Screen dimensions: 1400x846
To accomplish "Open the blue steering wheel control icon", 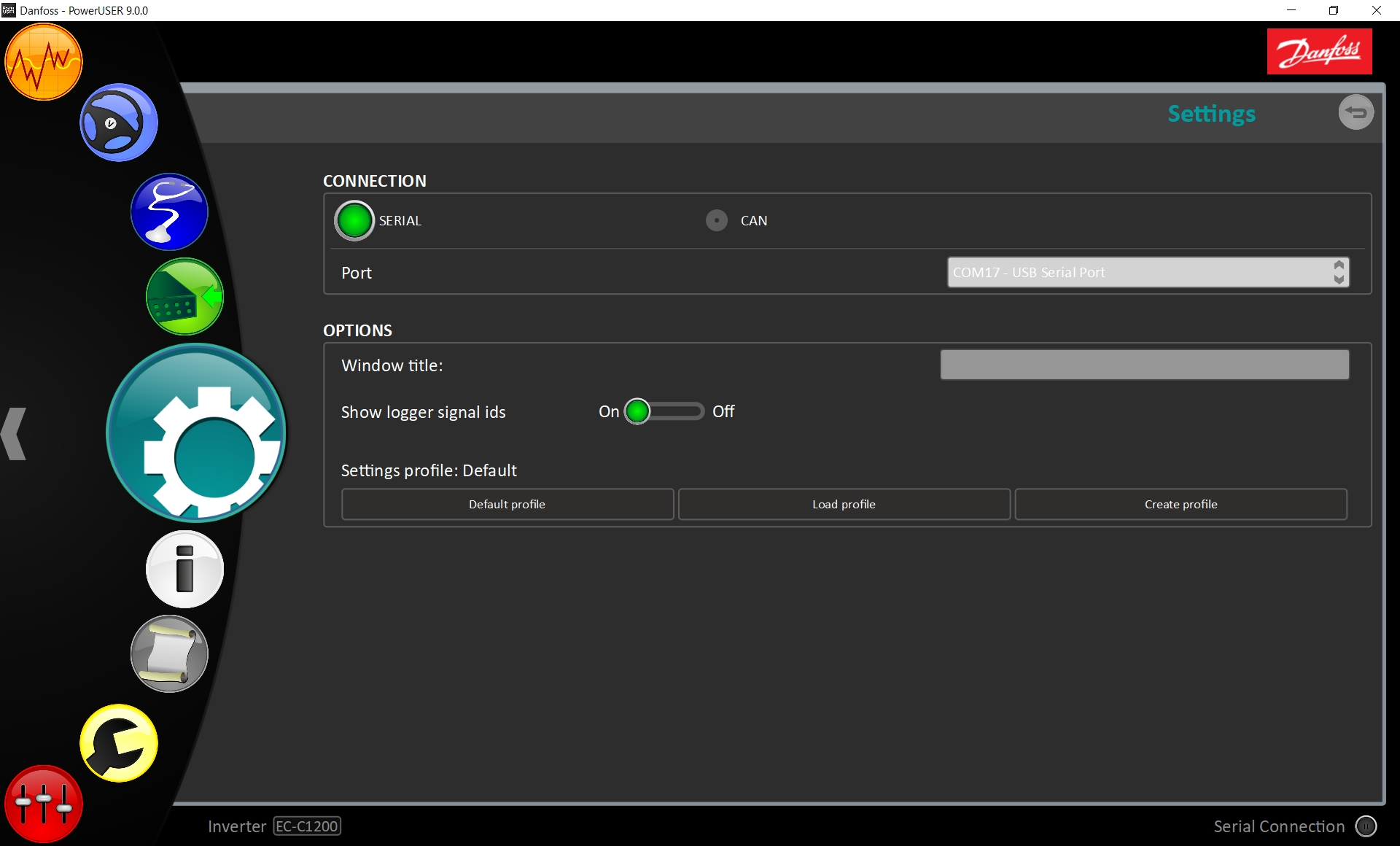I will point(119,123).
